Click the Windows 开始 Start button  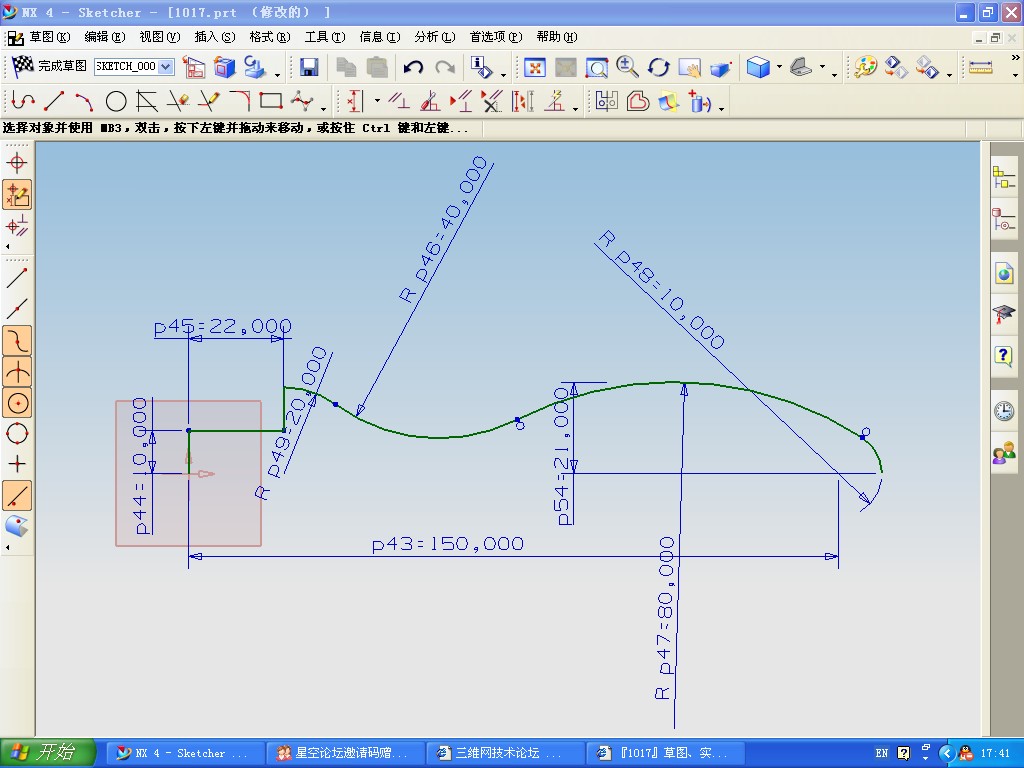48,753
